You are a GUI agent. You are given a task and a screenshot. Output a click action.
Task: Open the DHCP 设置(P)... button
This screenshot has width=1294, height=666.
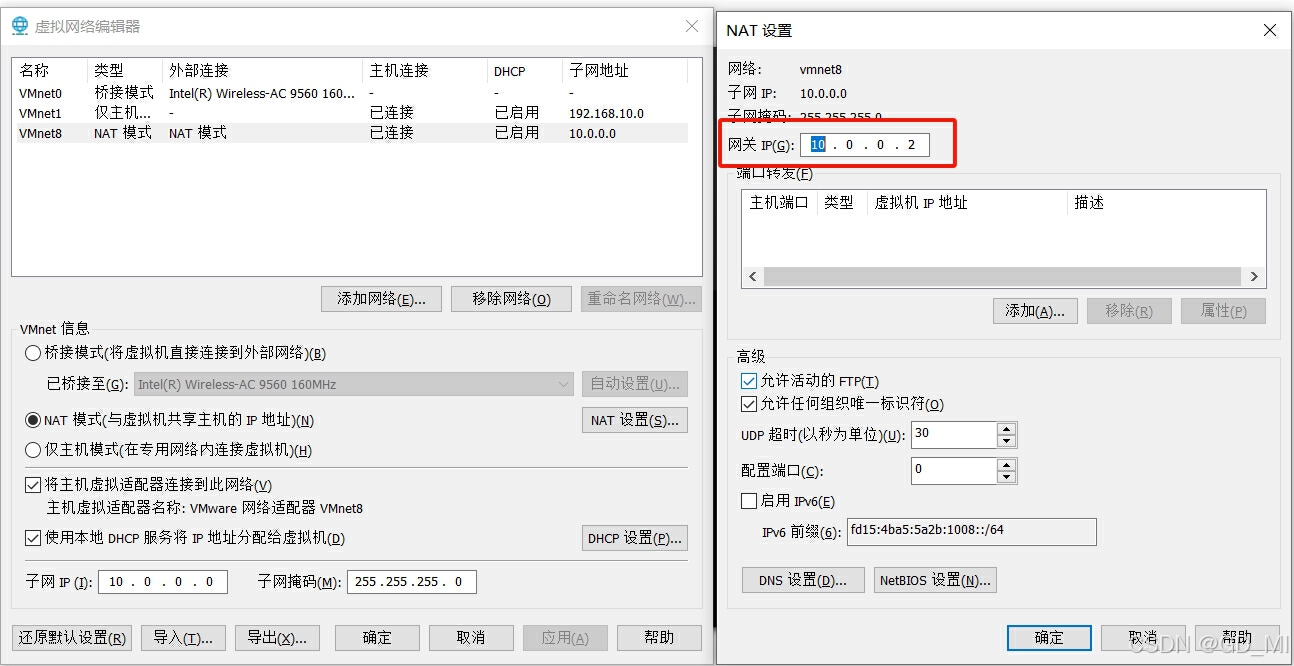[635, 538]
